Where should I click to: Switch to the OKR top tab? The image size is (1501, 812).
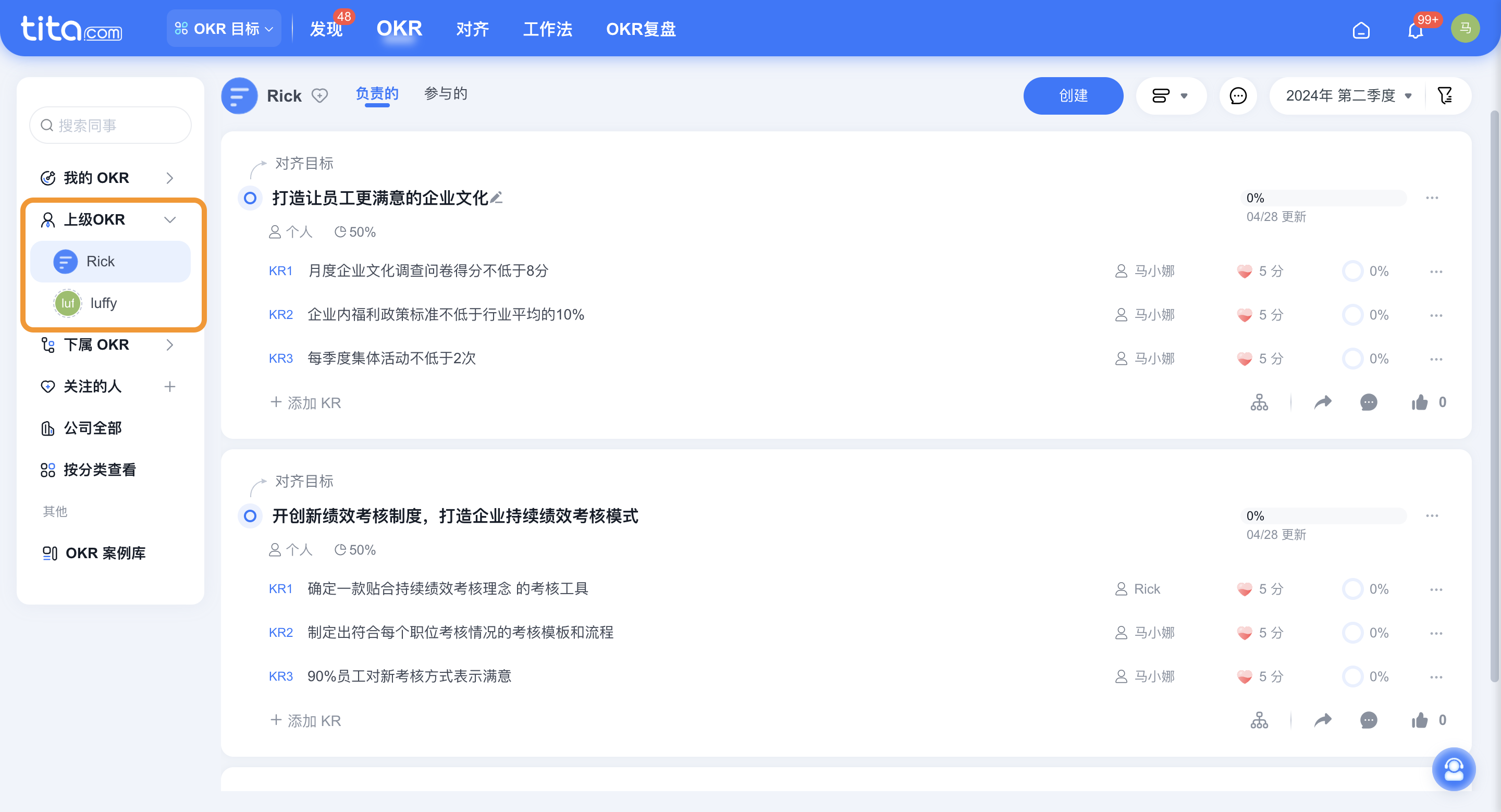click(399, 28)
